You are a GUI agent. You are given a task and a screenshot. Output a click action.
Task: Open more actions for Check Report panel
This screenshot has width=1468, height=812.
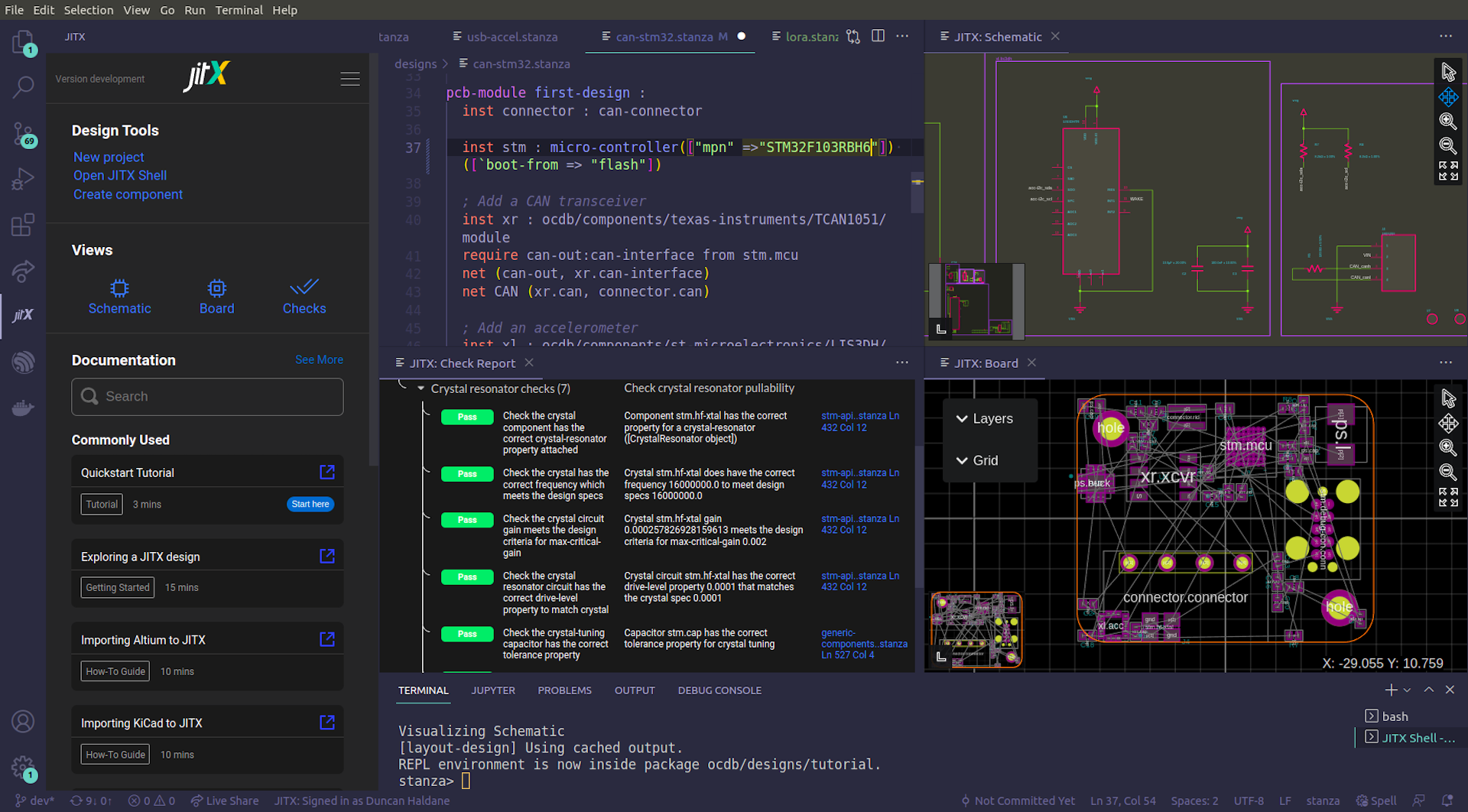click(902, 362)
